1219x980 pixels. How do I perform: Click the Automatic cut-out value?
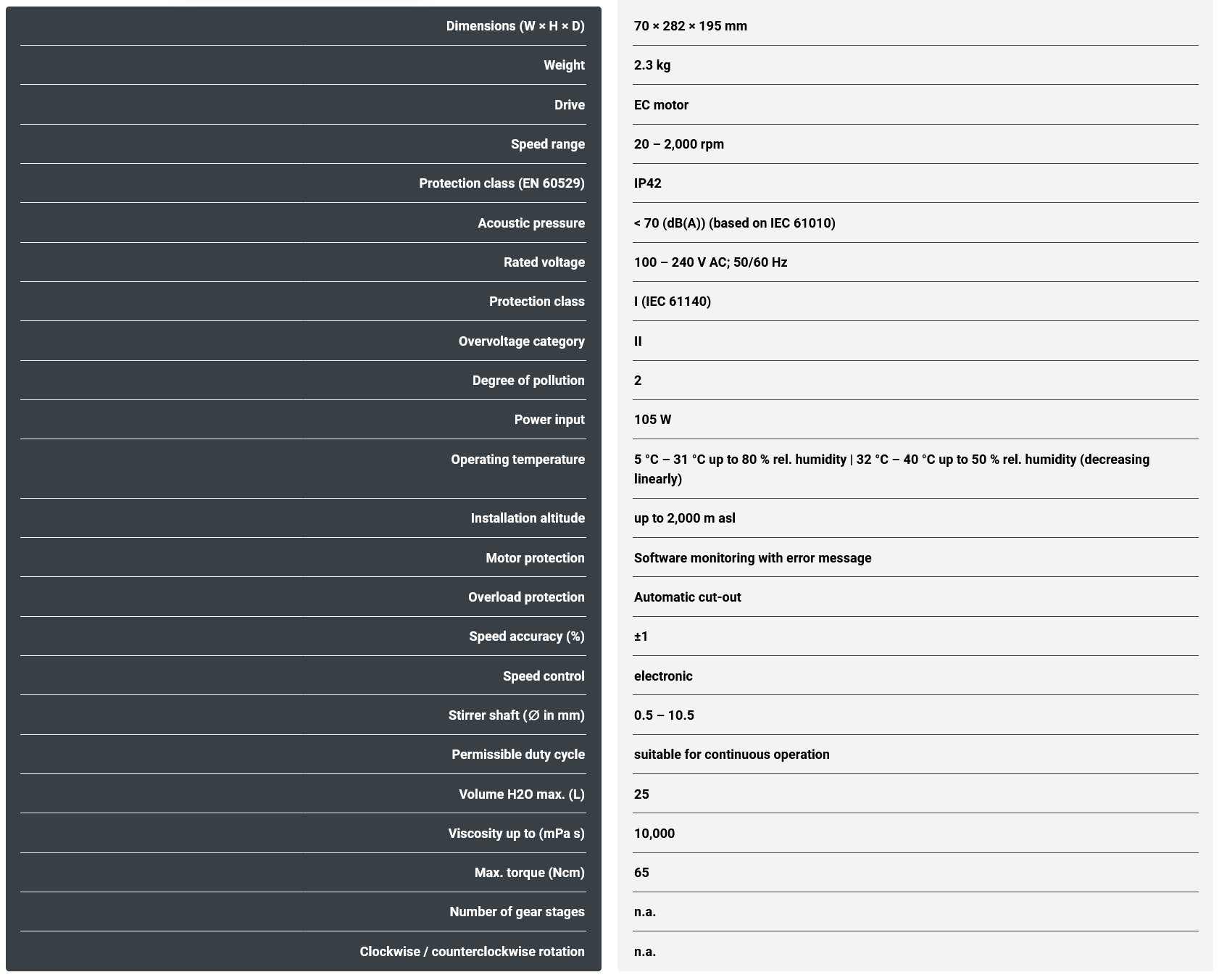pyautogui.click(x=687, y=597)
